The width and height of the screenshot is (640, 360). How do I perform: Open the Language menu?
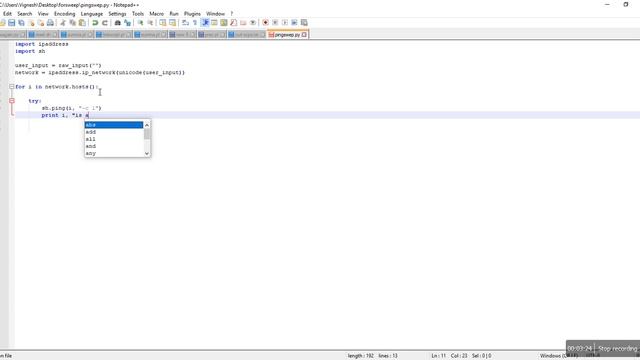[91, 14]
